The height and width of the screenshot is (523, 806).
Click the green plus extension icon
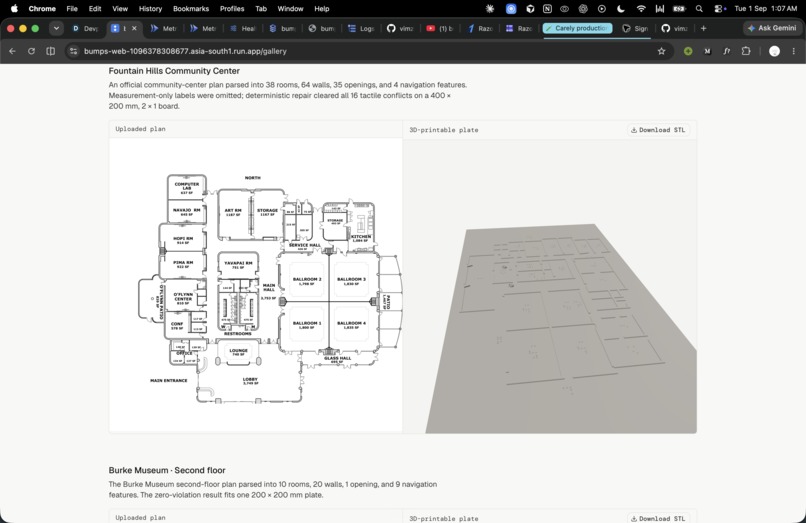click(688, 51)
